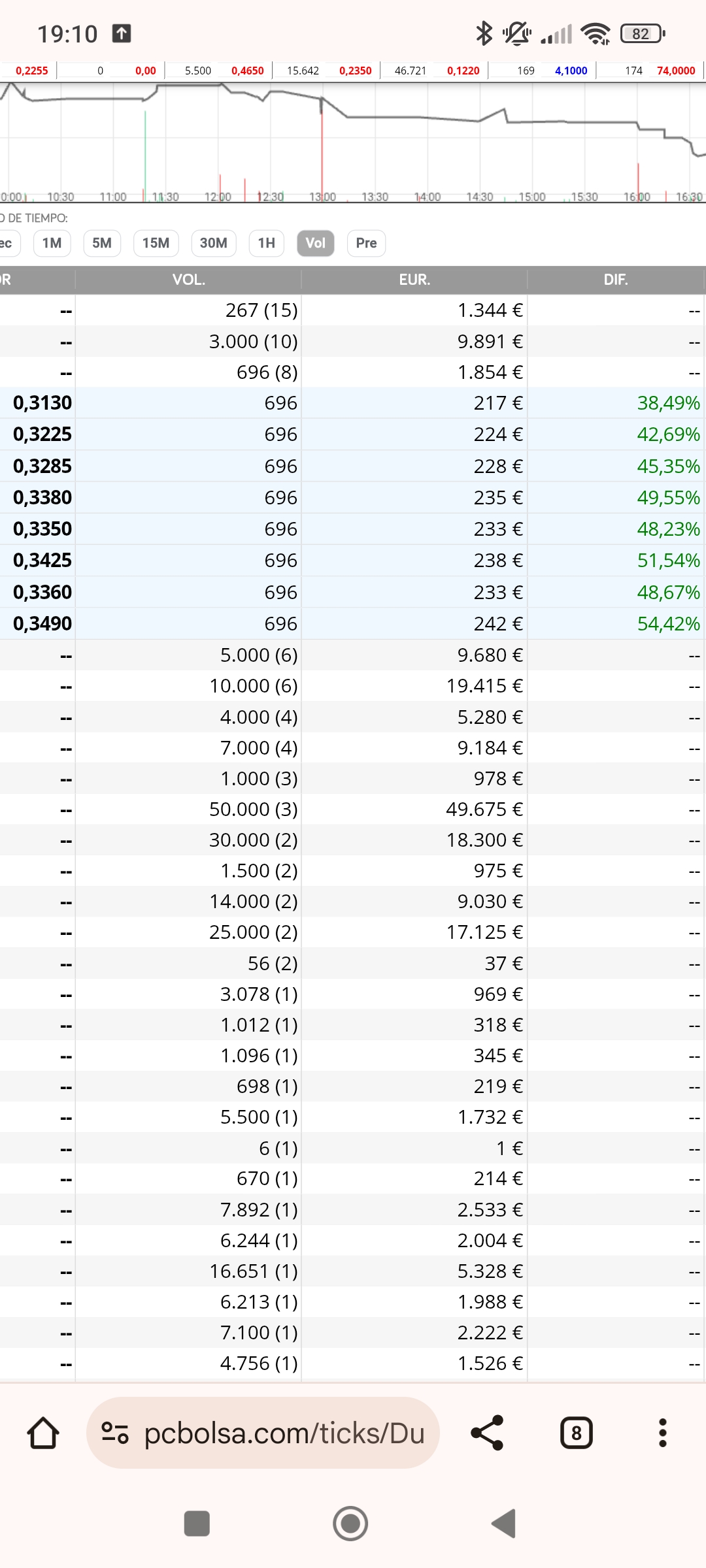Viewport: 706px width, 1568px height.
Task: Select the 267 (15) volume row
Action: pyautogui.click(x=353, y=310)
